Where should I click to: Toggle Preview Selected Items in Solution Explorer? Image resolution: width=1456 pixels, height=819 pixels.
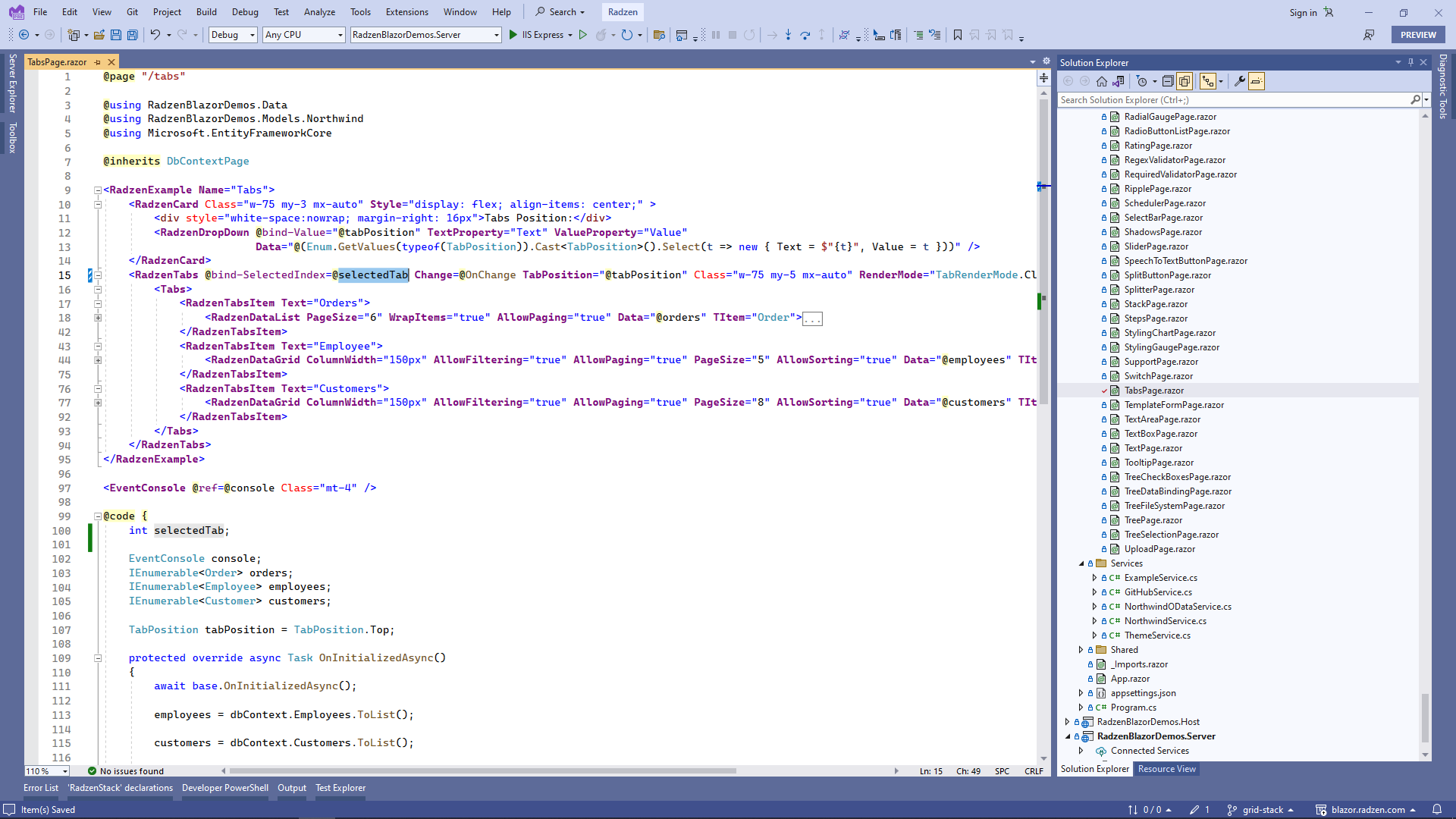click(1257, 81)
